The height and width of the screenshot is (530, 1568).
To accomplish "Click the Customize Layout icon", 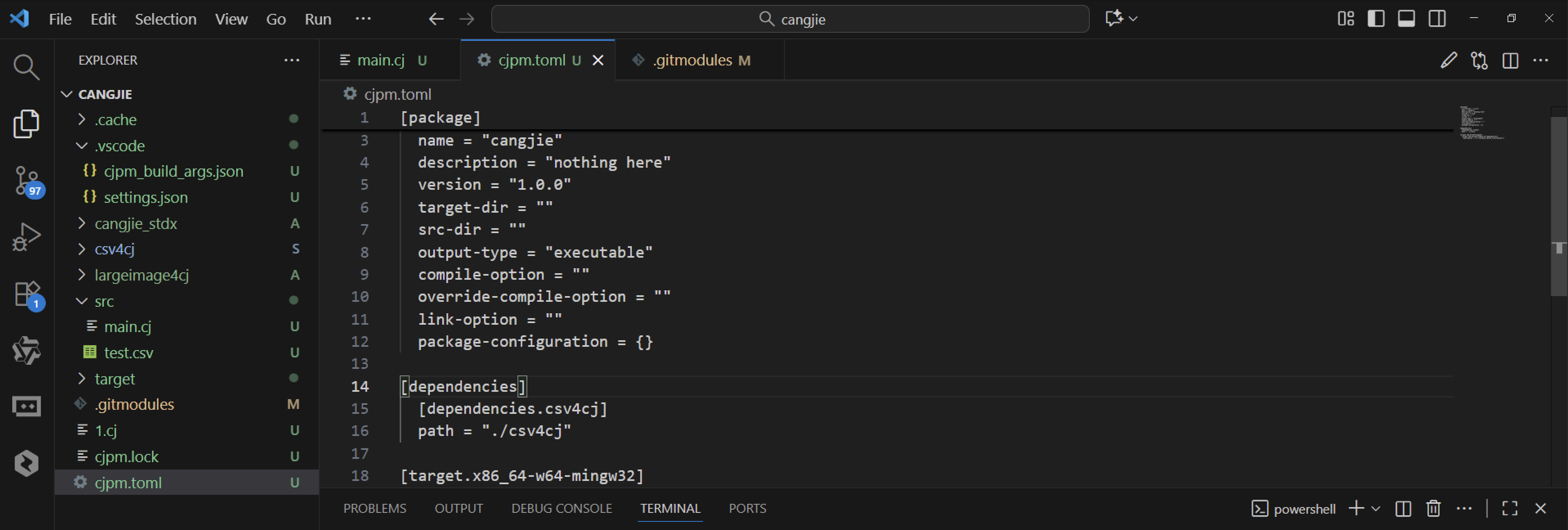I will pos(1345,19).
